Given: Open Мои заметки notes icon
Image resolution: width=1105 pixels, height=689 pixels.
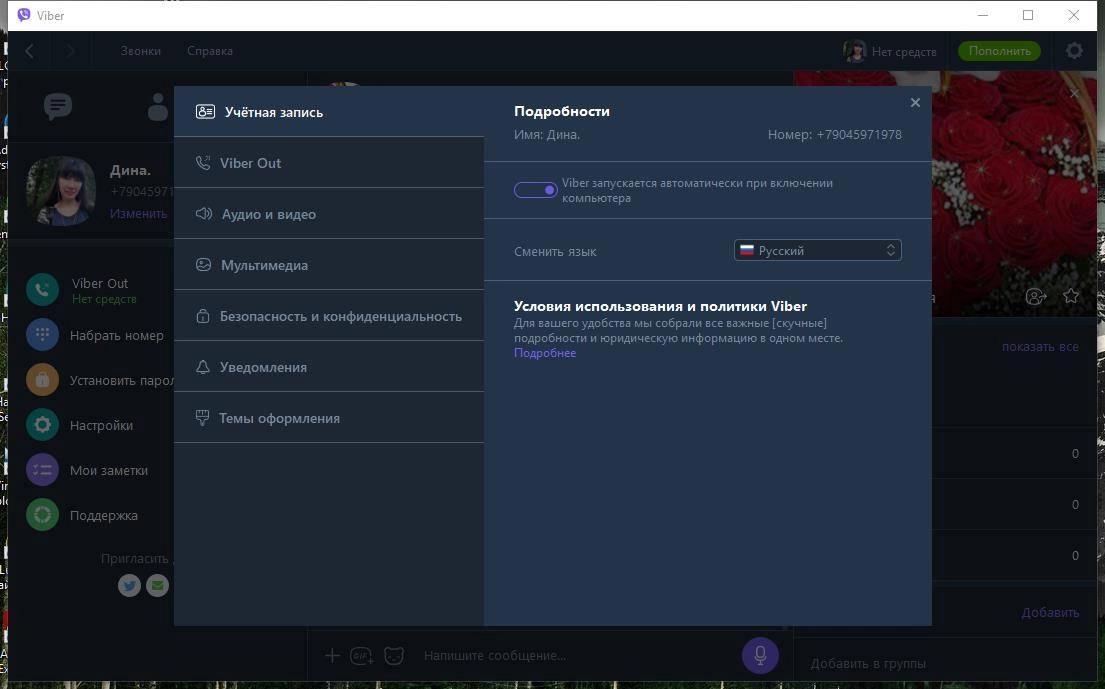Looking at the screenshot, I should [42, 470].
